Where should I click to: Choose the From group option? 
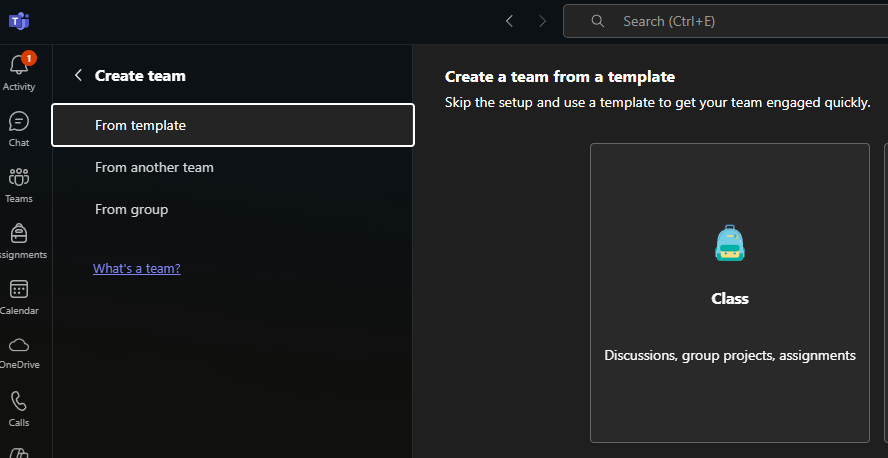coord(131,209)
